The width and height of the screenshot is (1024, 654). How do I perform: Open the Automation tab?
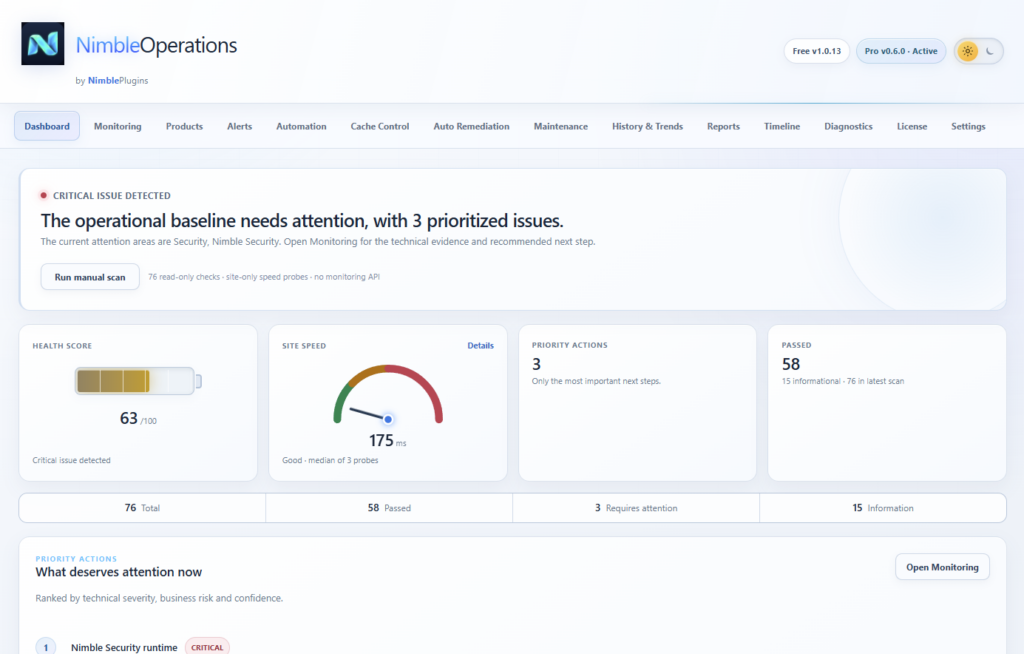click(x=301, y=126)
